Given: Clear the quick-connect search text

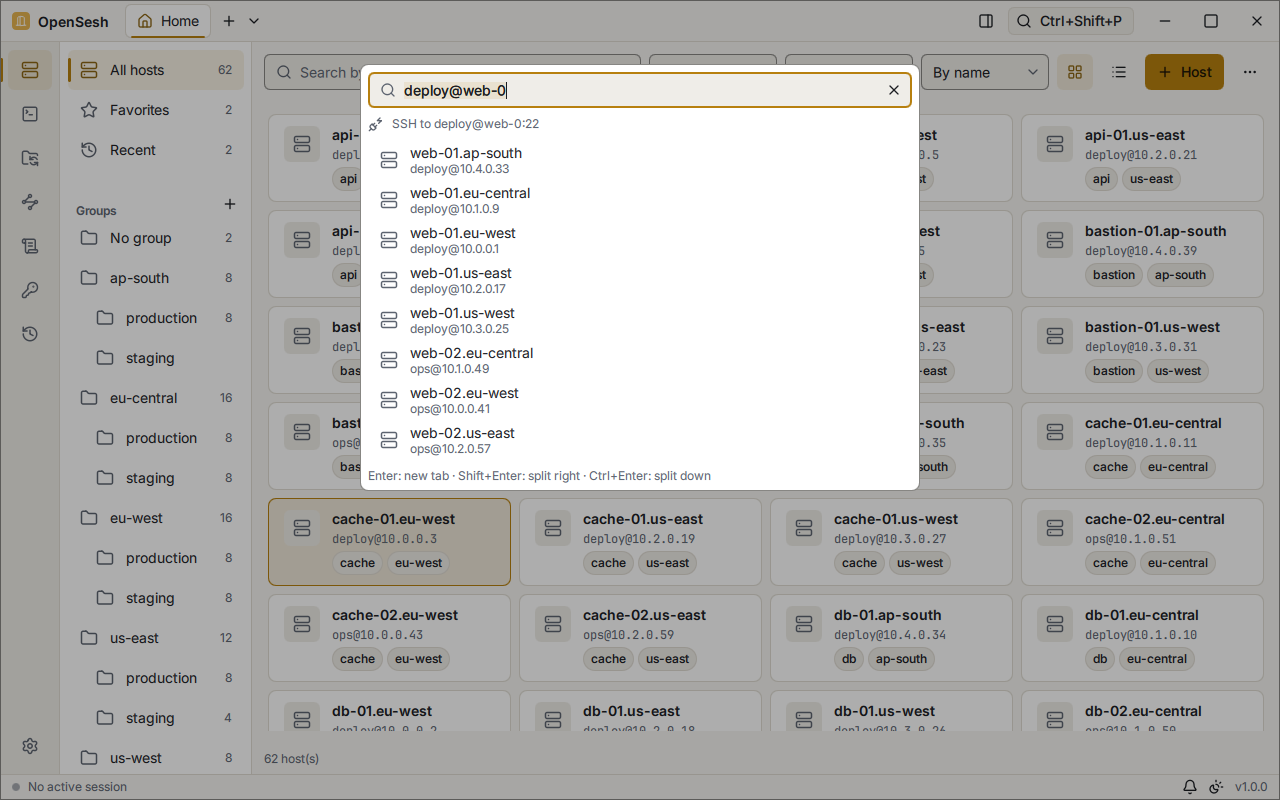Looking at the screenshot, I should (x=894, y=90).
